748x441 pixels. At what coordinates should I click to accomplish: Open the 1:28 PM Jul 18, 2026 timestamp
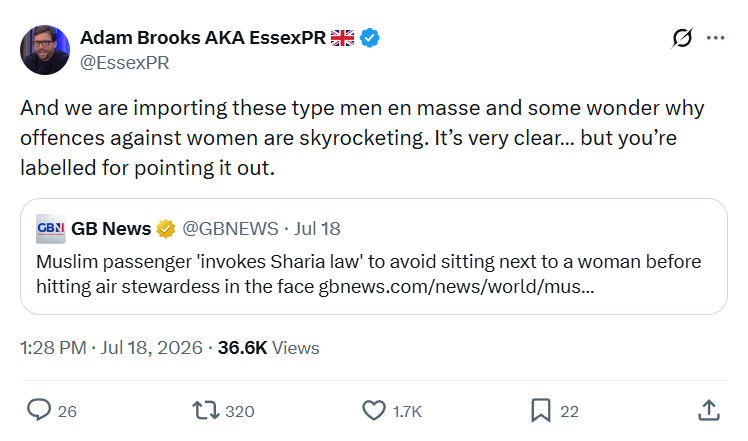click(x=111, y=348)
